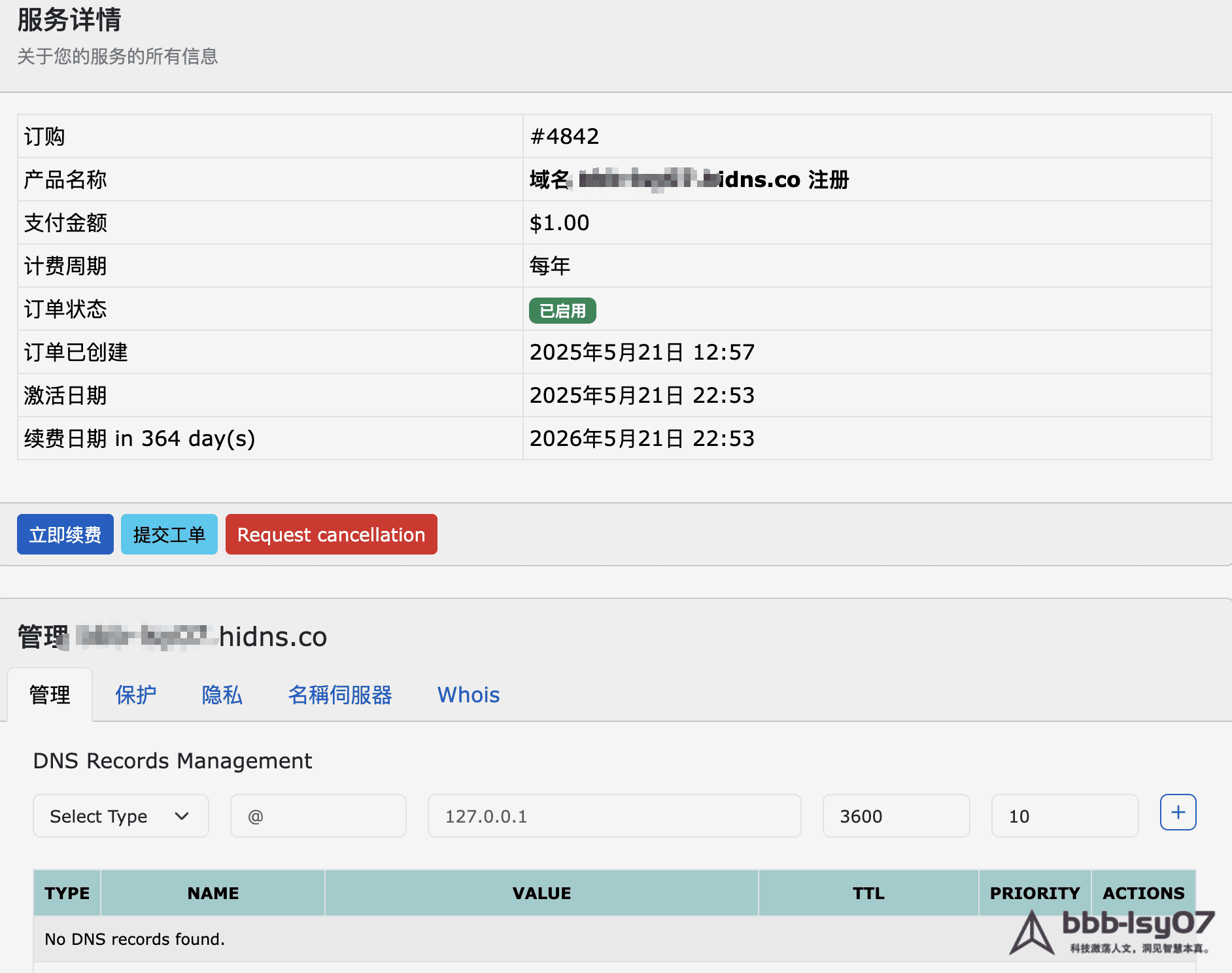Click the TYPE column header

click(x=67, y=893)
